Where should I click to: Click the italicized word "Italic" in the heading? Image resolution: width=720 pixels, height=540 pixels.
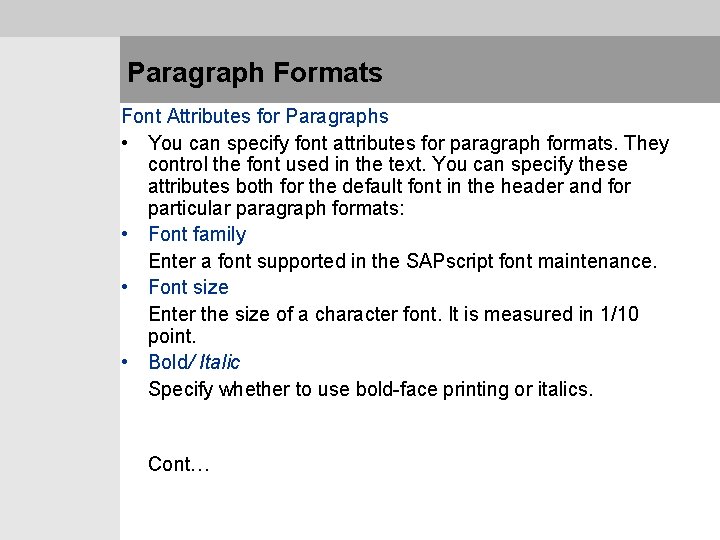tap(219, 362)
